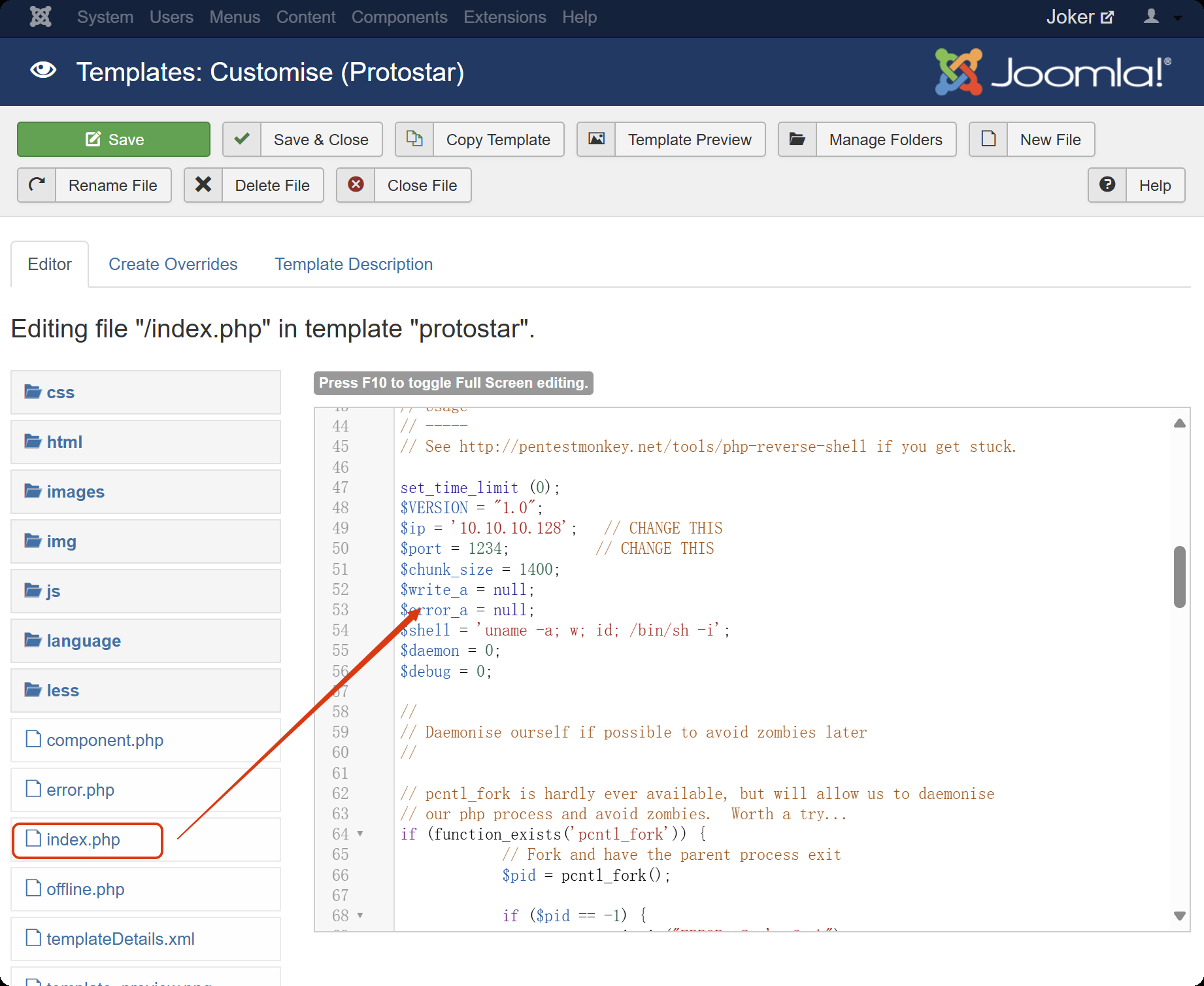The width and height of the screenshot is (1204, 986).
Task: Click the Copy Template icon
Action: click(414, 139)
